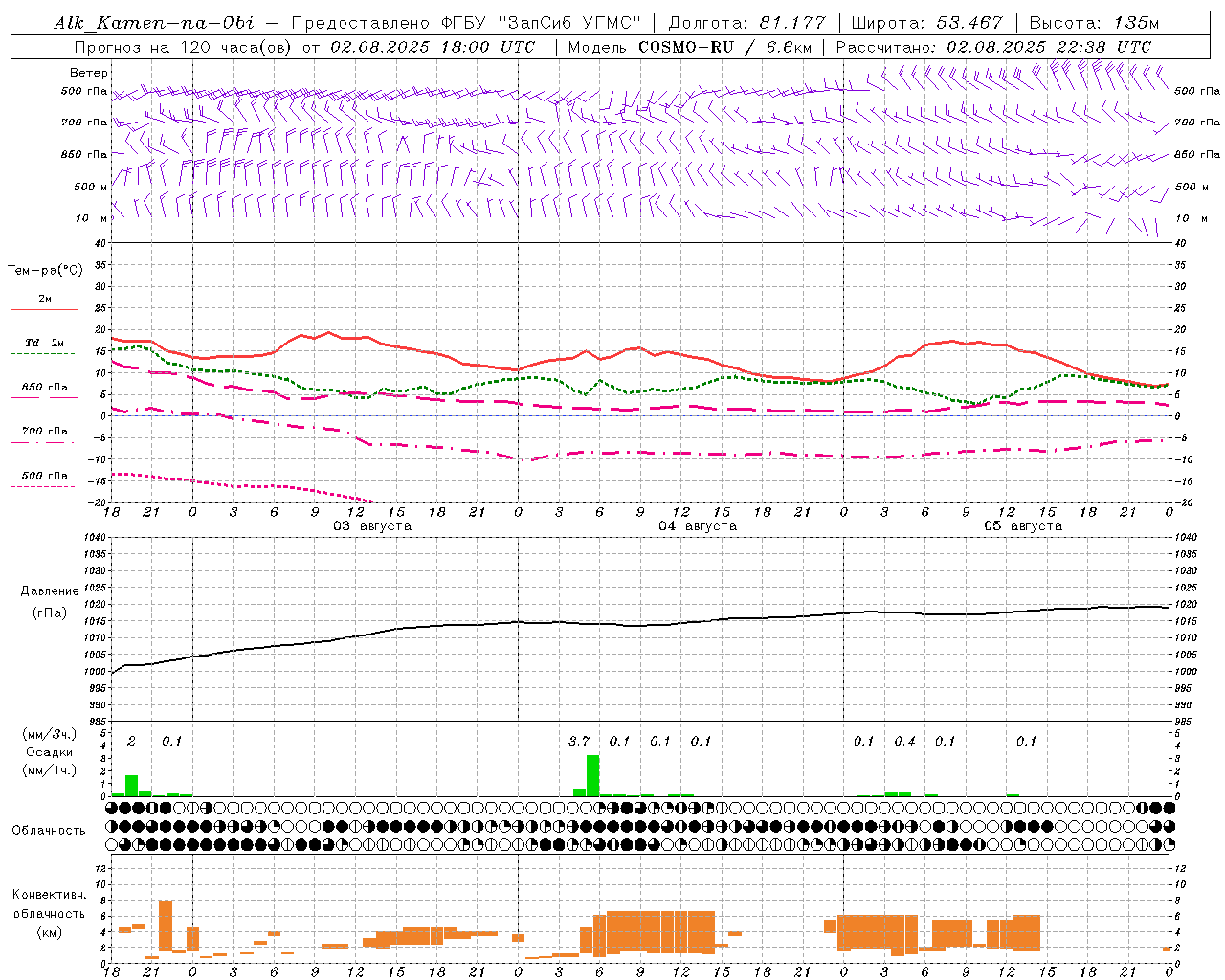The width and height of the screenshot is (1225, 980).
Task: Click the Широта: 53.467 value
Action: click(x=927, y=23)
